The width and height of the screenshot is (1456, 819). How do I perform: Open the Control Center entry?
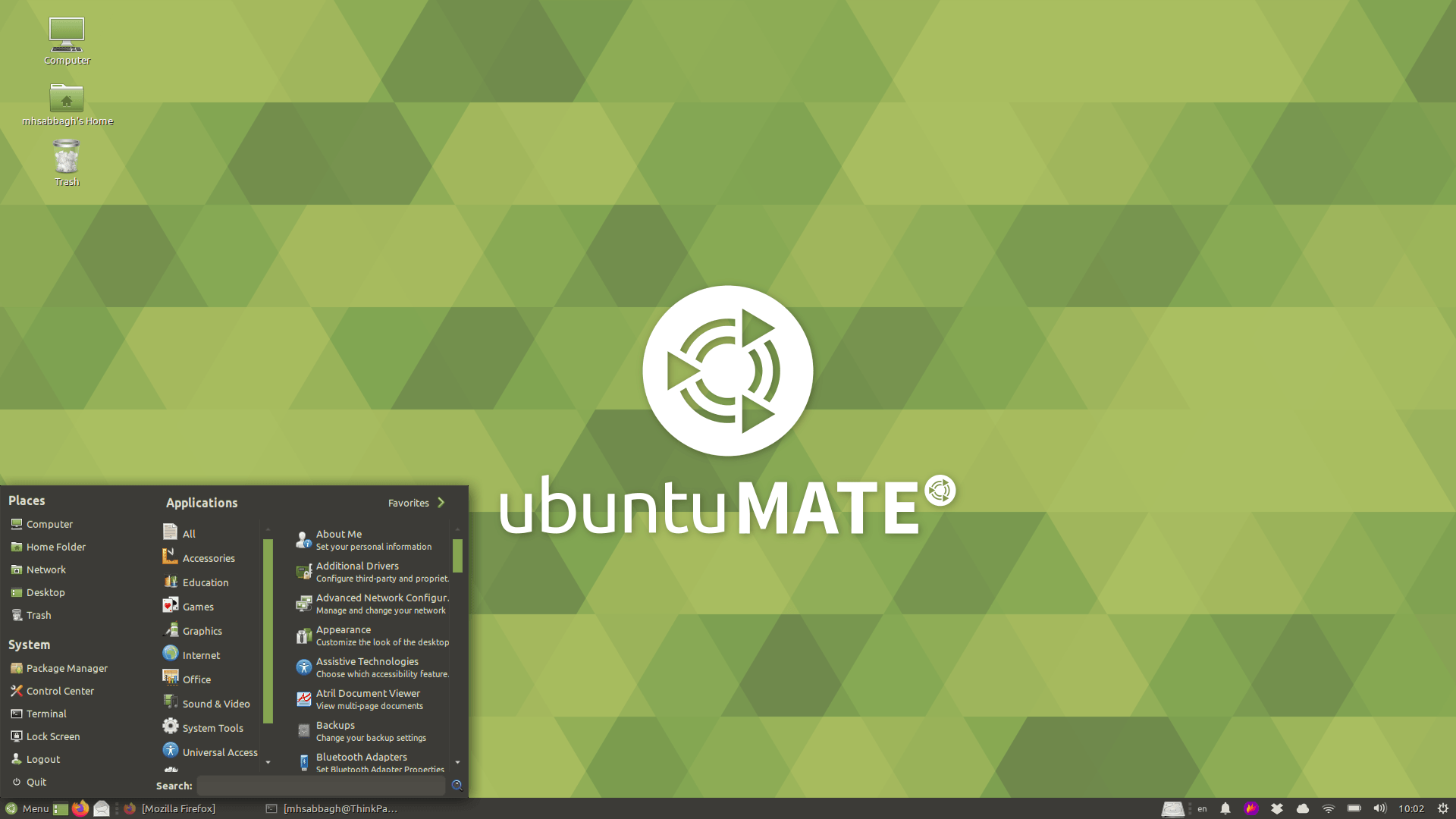click(x=59, y=691)
